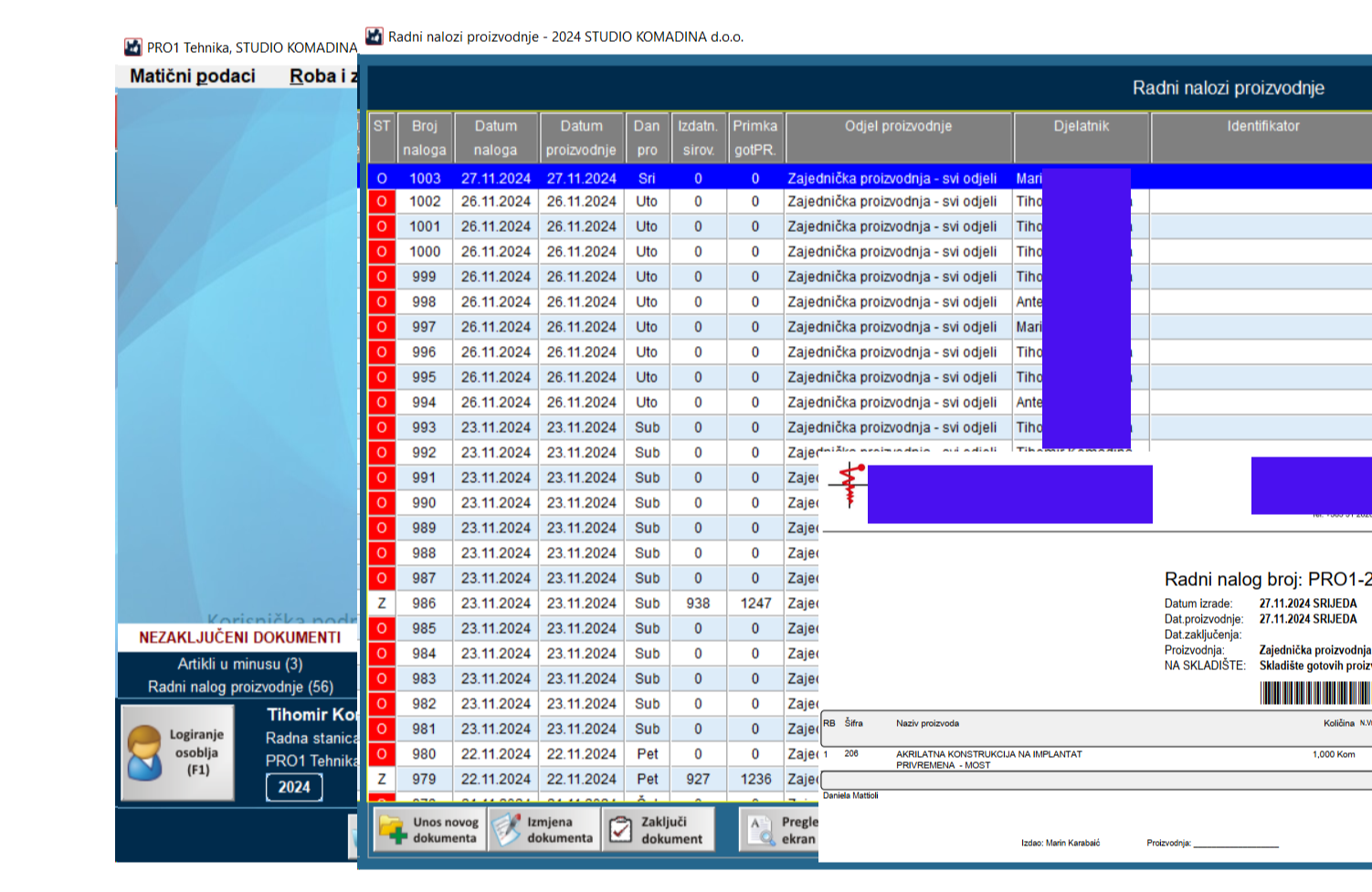
Task: Open the Matični podaci menu
Action: pos(192,77)
